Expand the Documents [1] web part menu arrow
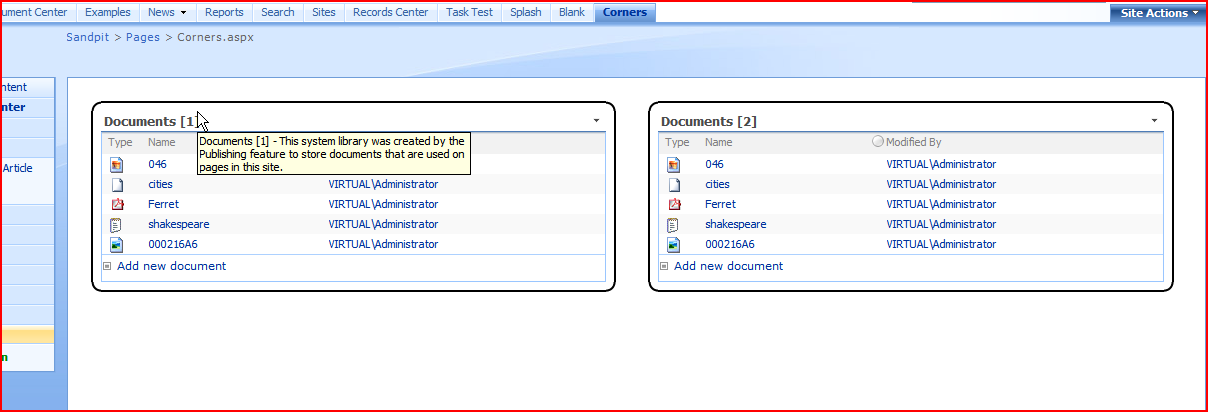Image resolution: width=1208 pixels, height=412 pixels. pyautogui.click(x=596, y=121)
